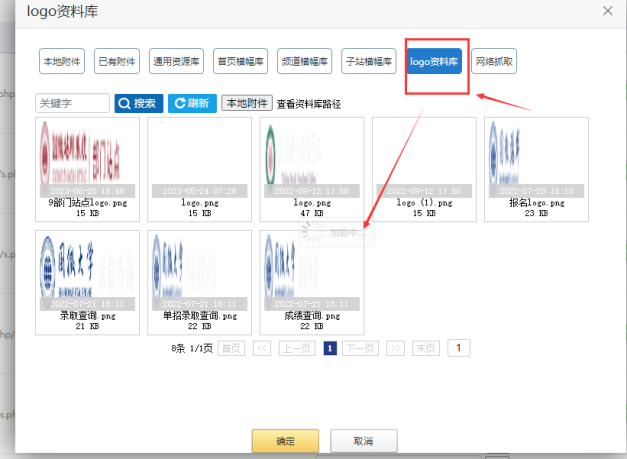Switch to the 本地附件 tab
Viewport: 627px width, 459px height.
(63, 62)
